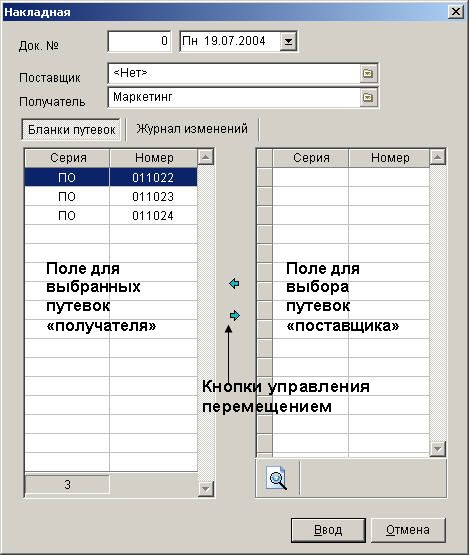
Task: Click Номер column header in right table
Action: [389, 158]
